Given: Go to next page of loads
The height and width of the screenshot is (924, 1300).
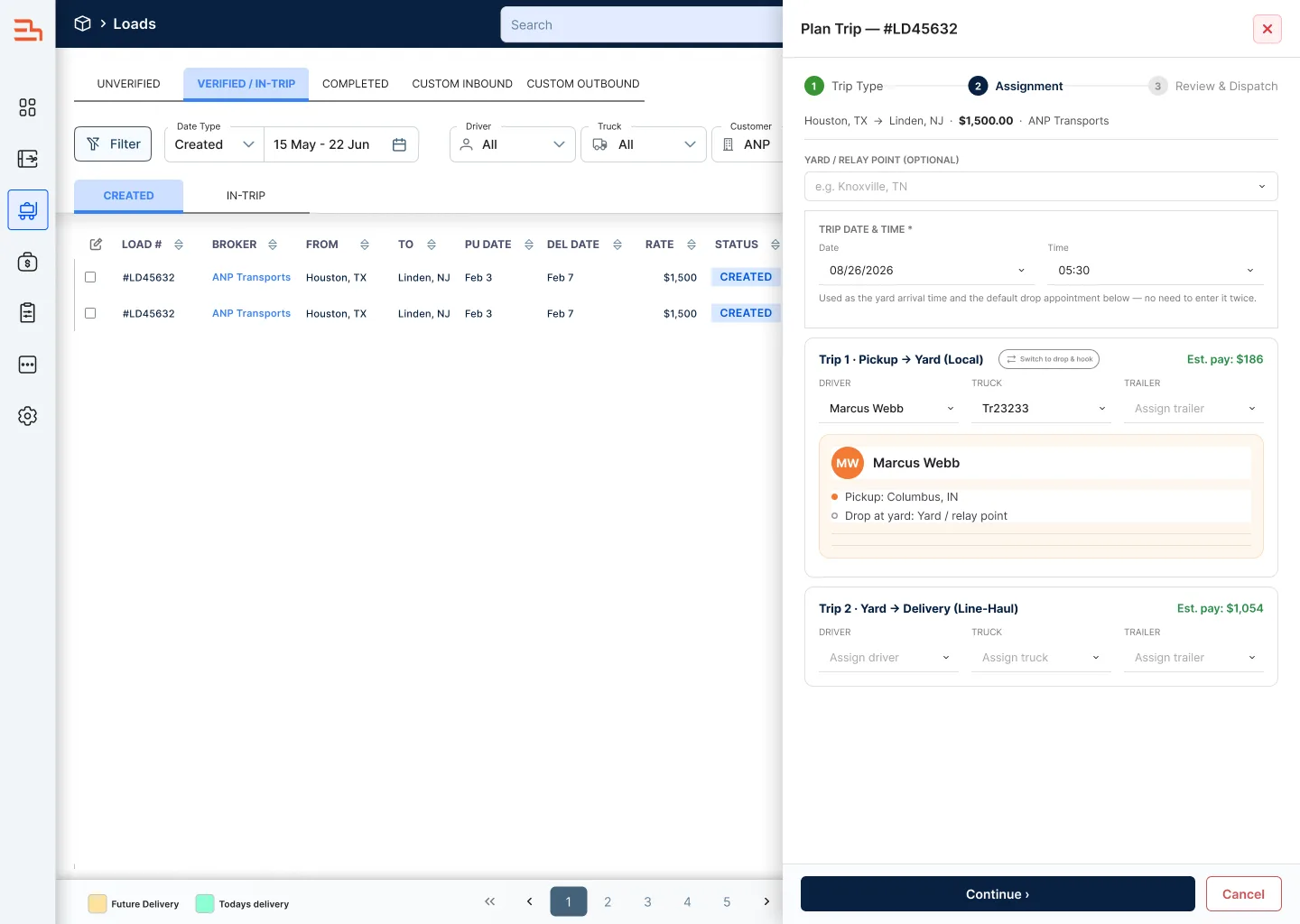Looking at the screenshot, I should point(766,901).
